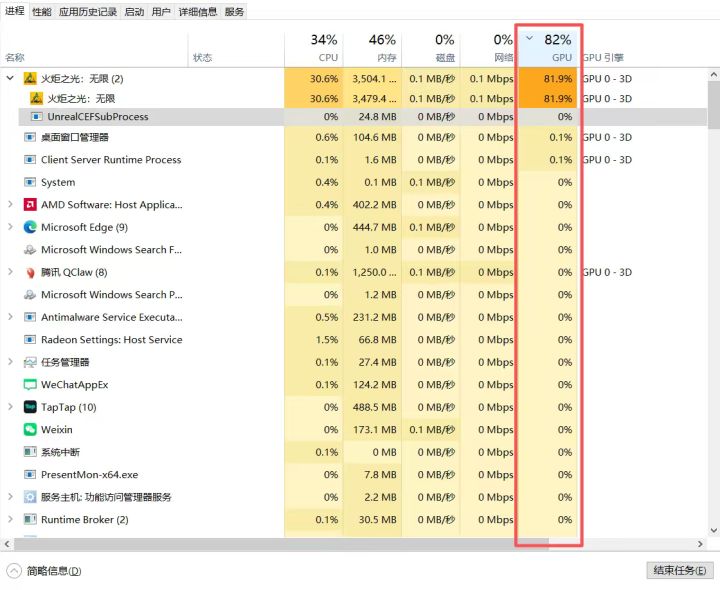Expand the TapTap (10) group

point(10,406)
